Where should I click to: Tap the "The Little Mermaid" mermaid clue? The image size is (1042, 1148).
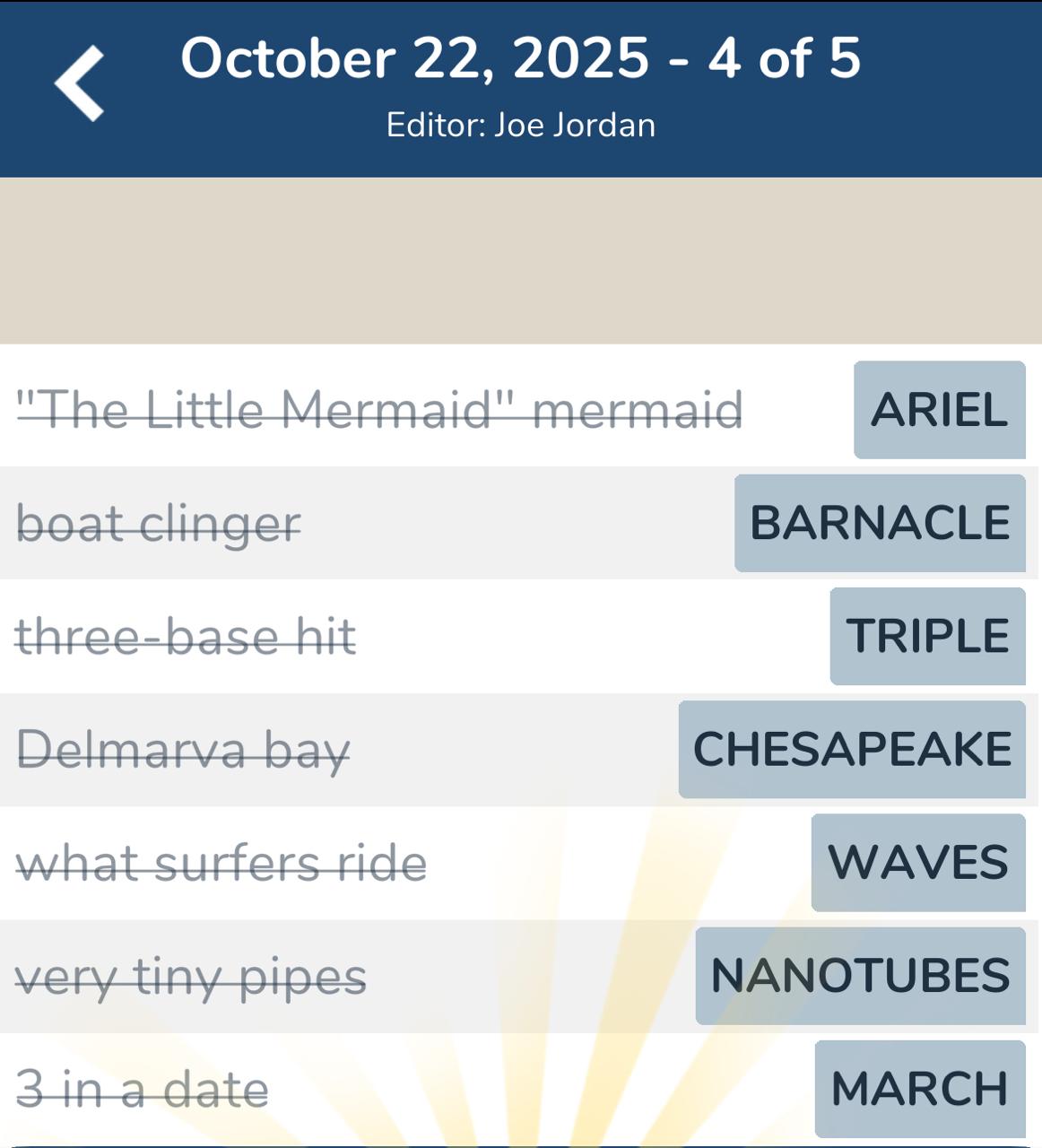tap(380, 410)
